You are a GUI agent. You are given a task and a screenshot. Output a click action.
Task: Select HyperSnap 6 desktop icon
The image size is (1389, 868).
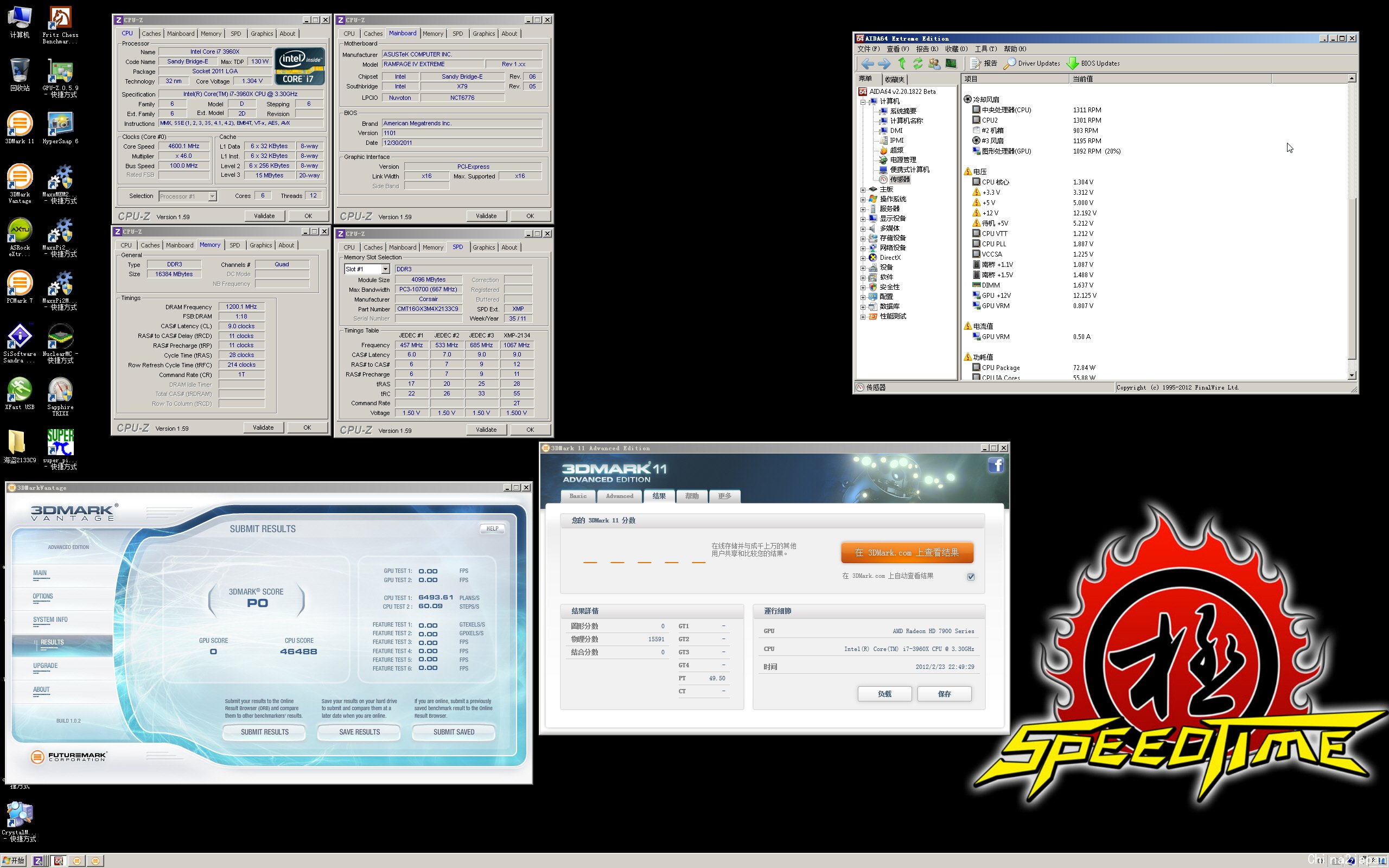tap(60, 128)
